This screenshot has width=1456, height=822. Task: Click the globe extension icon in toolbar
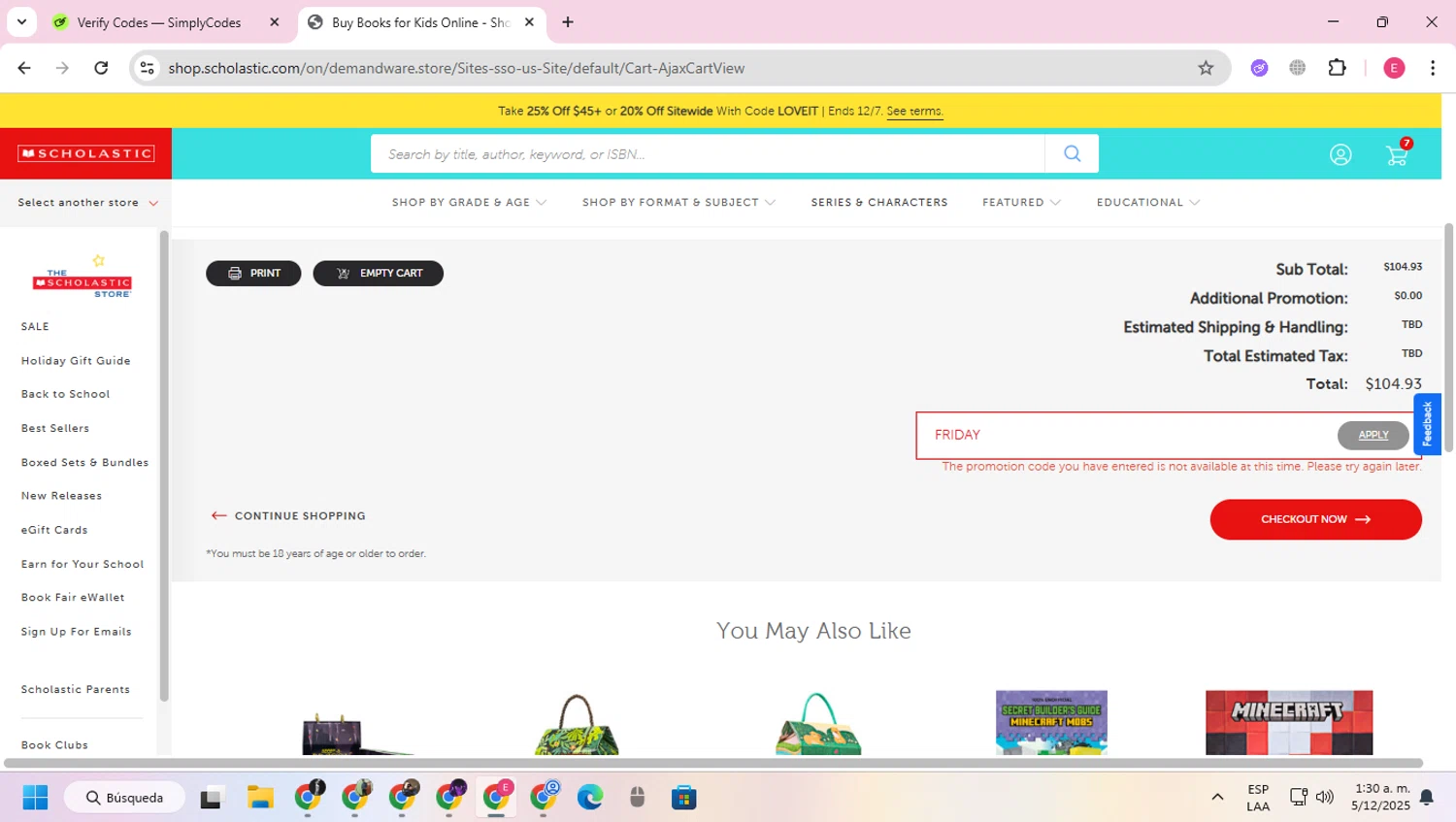(x=1298, y=68)
